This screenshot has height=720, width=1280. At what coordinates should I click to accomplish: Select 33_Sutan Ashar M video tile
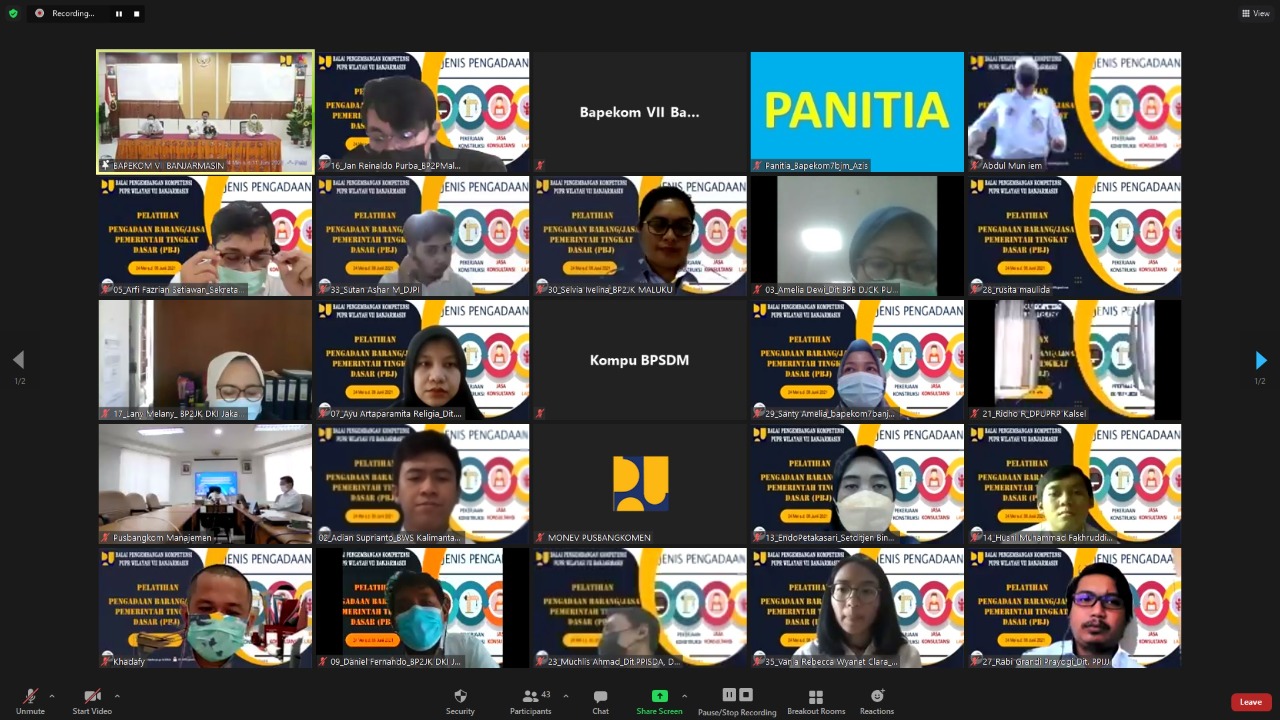(x=422, y=236)
